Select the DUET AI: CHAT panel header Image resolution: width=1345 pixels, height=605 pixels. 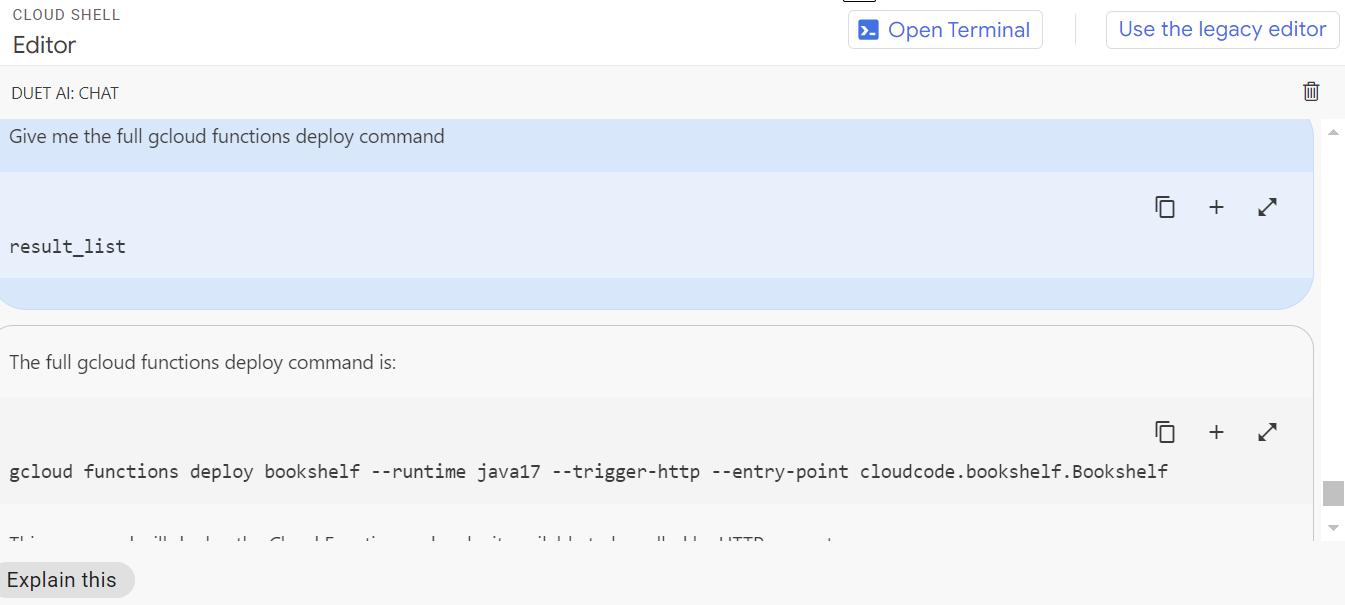coord(65,93)
